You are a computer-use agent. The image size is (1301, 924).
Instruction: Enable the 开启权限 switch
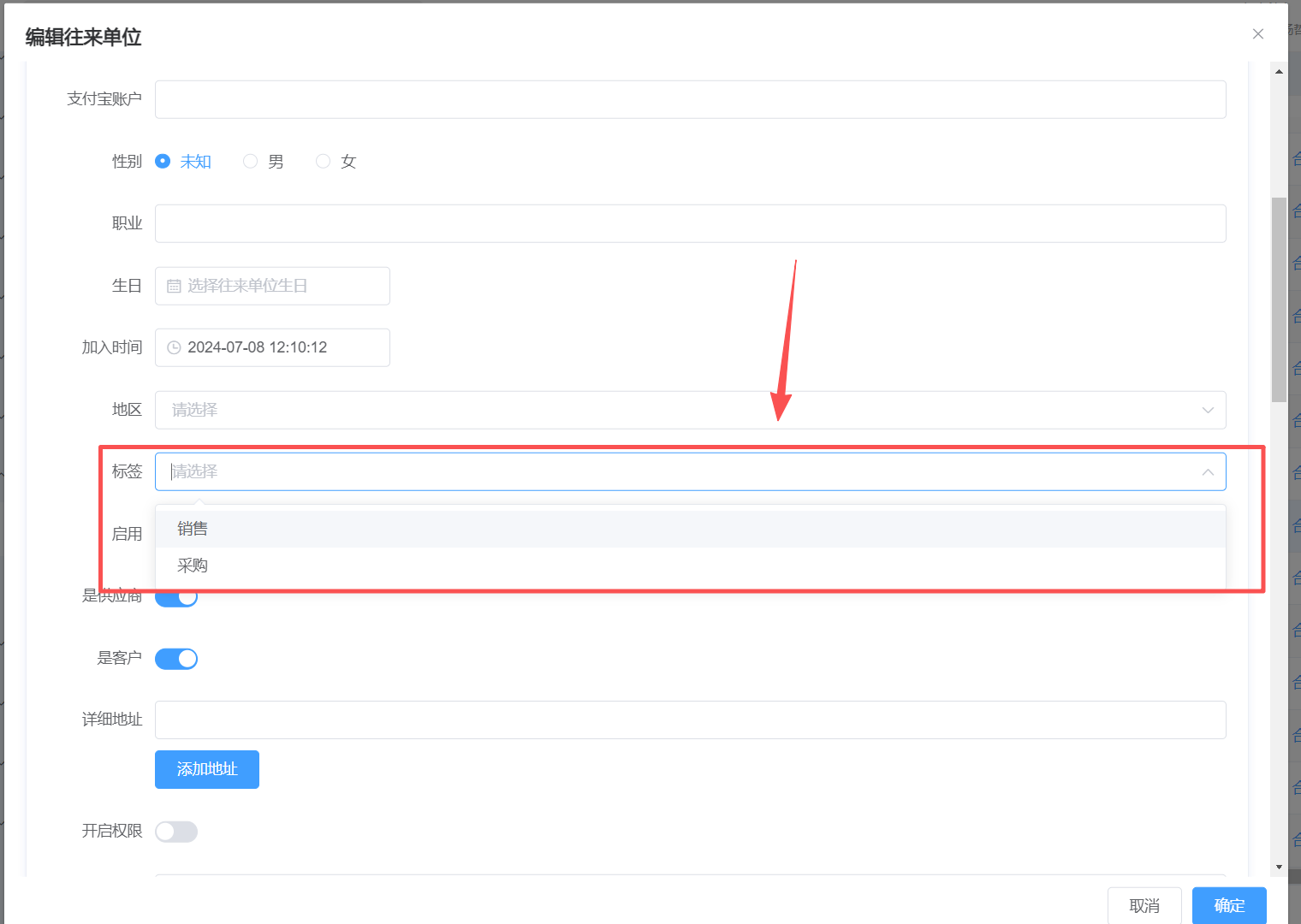click(176, 832)
